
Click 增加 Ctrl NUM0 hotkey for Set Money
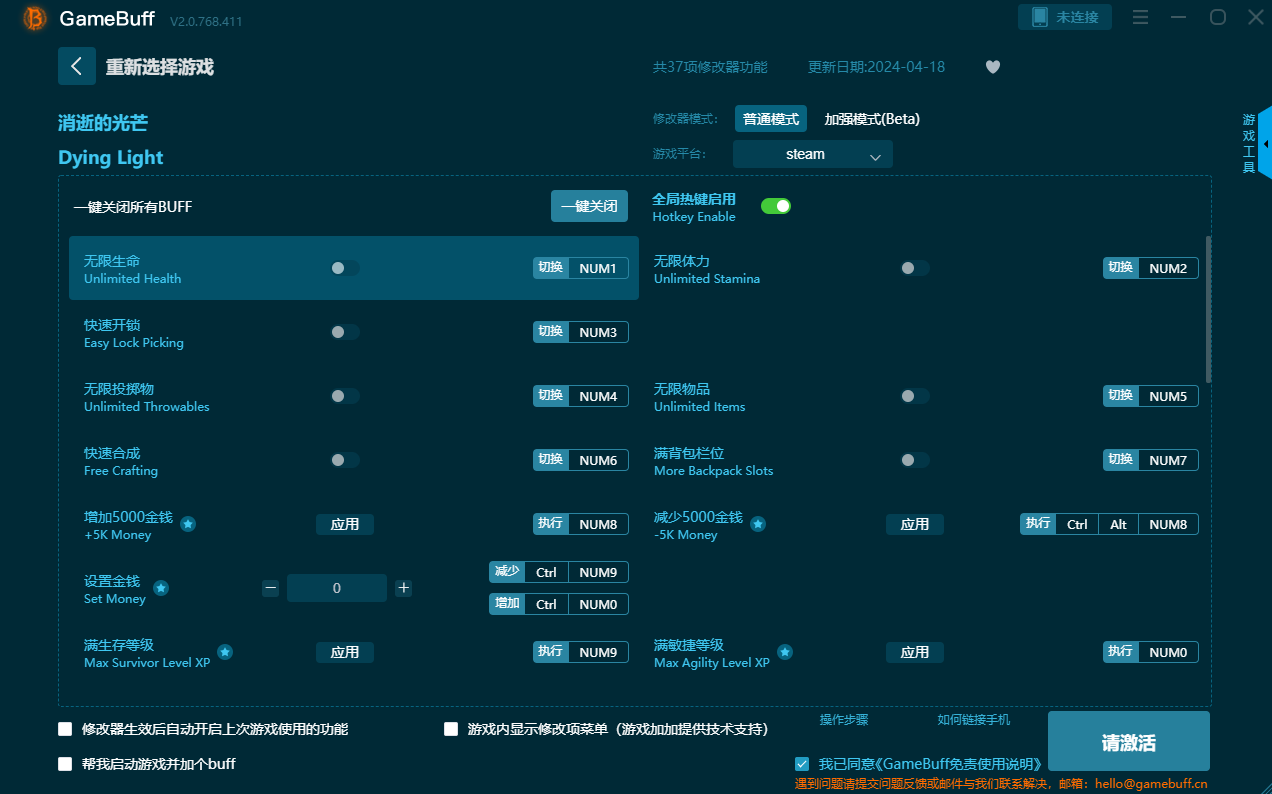[x=559, y=604]
